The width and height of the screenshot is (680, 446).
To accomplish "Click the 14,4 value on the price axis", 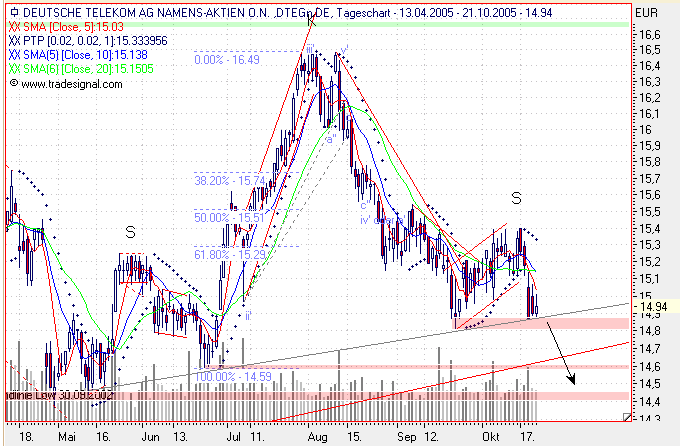I will click(650, 401).
